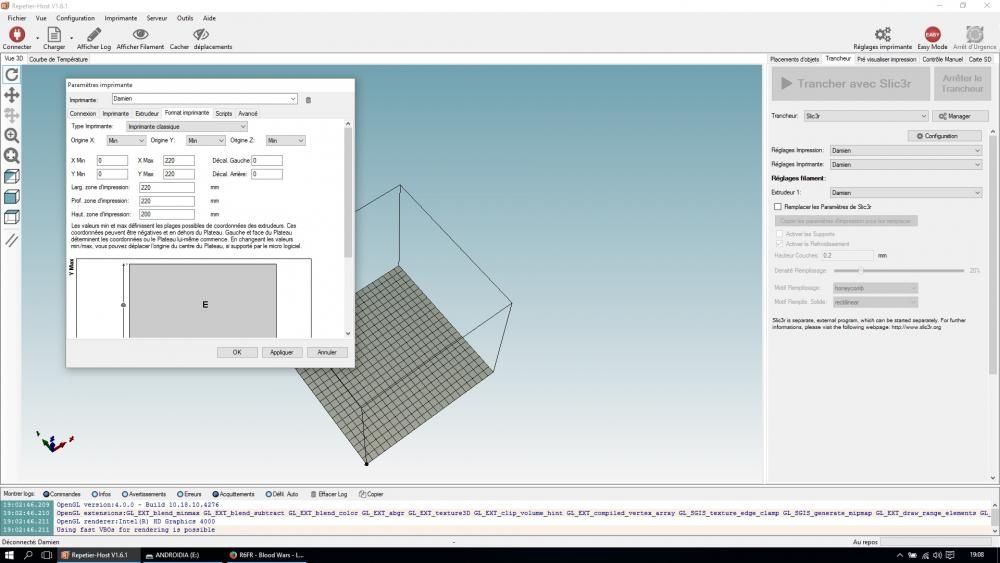
Task: Click 'Trancher avec Slic3r' button
Action: click(851, 84)
